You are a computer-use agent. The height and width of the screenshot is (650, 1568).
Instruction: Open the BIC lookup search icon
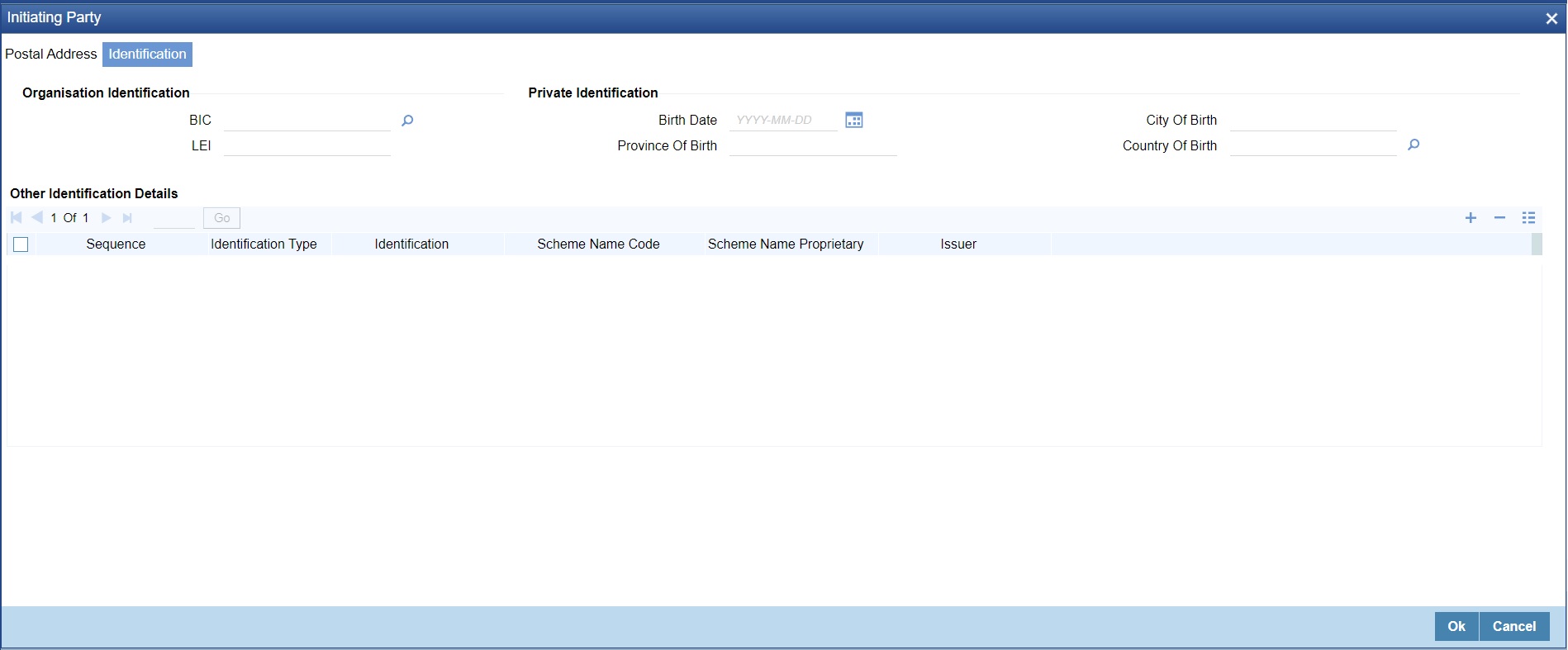click(407, 121)
